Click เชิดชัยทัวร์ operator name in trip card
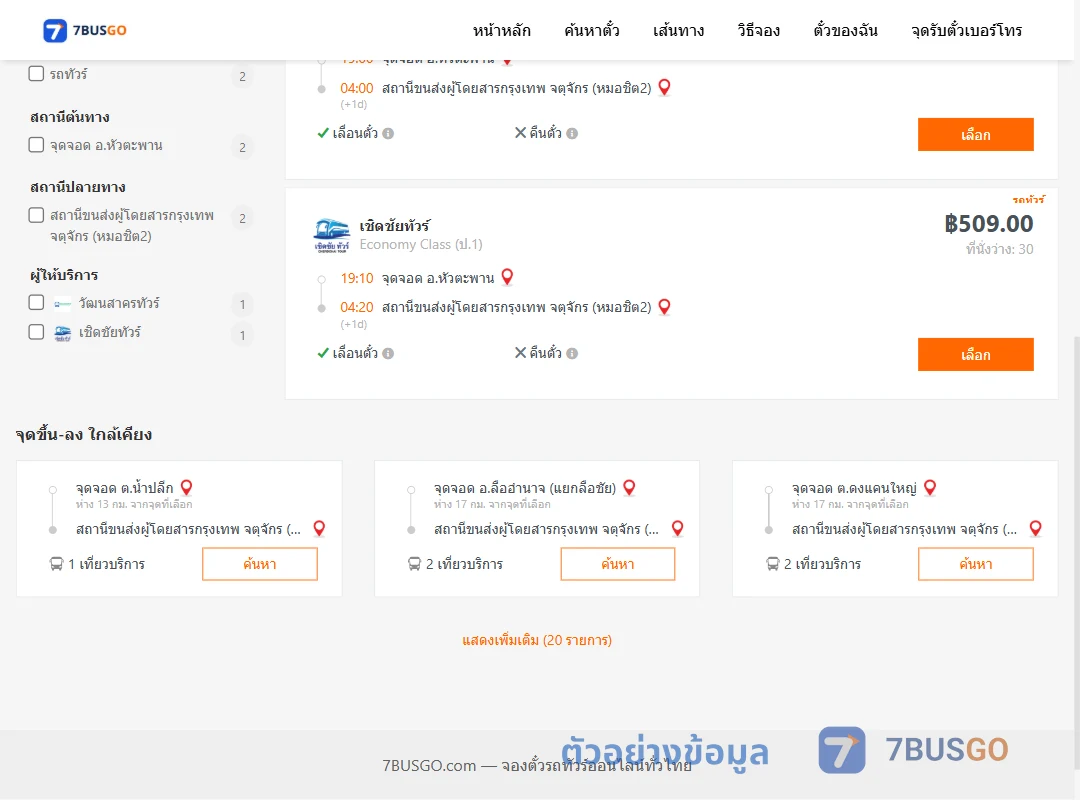This screenshot has height=800, width=1080. click(395, 226)
